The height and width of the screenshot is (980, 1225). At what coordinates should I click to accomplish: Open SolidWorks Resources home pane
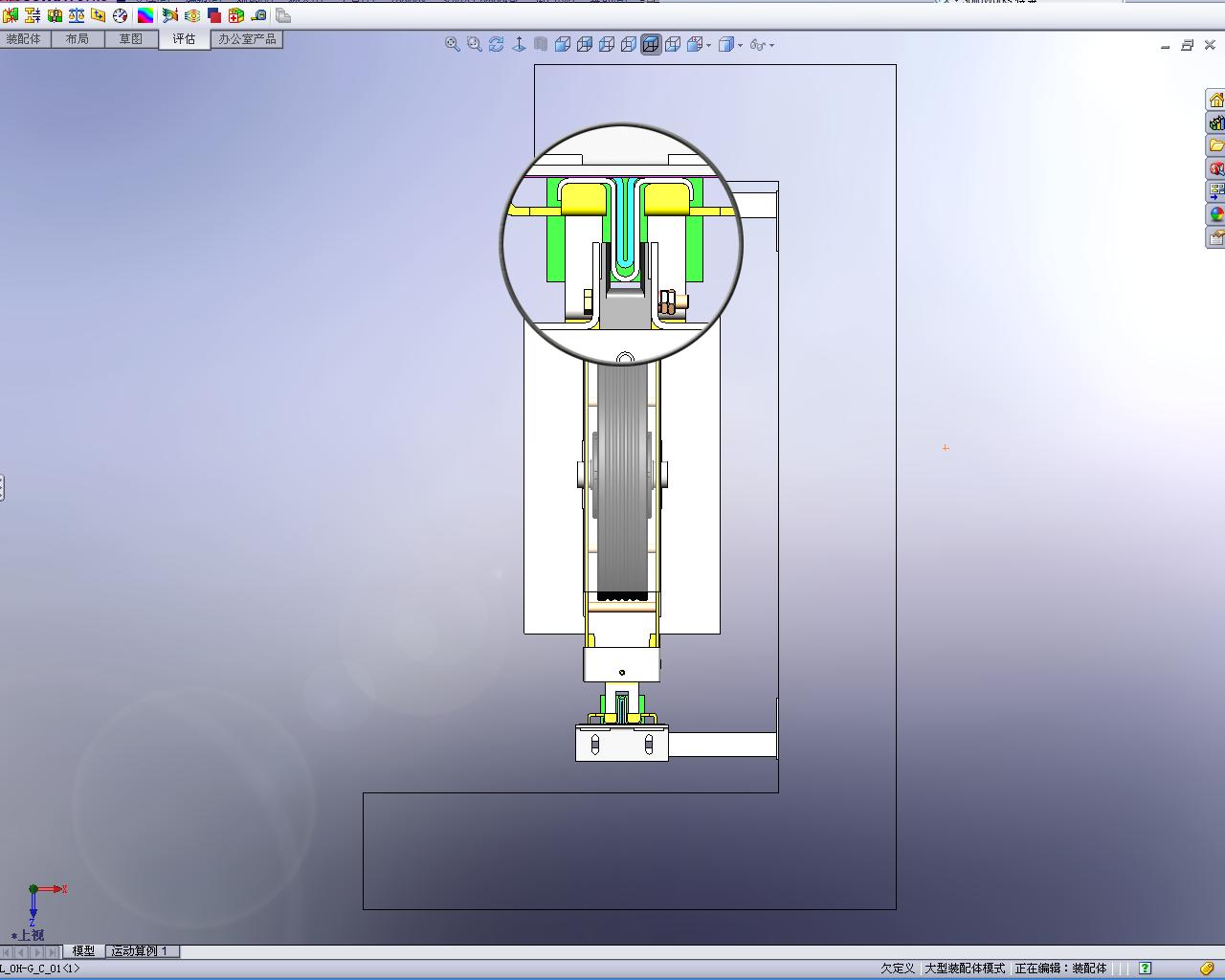(x=1215, y=100)
